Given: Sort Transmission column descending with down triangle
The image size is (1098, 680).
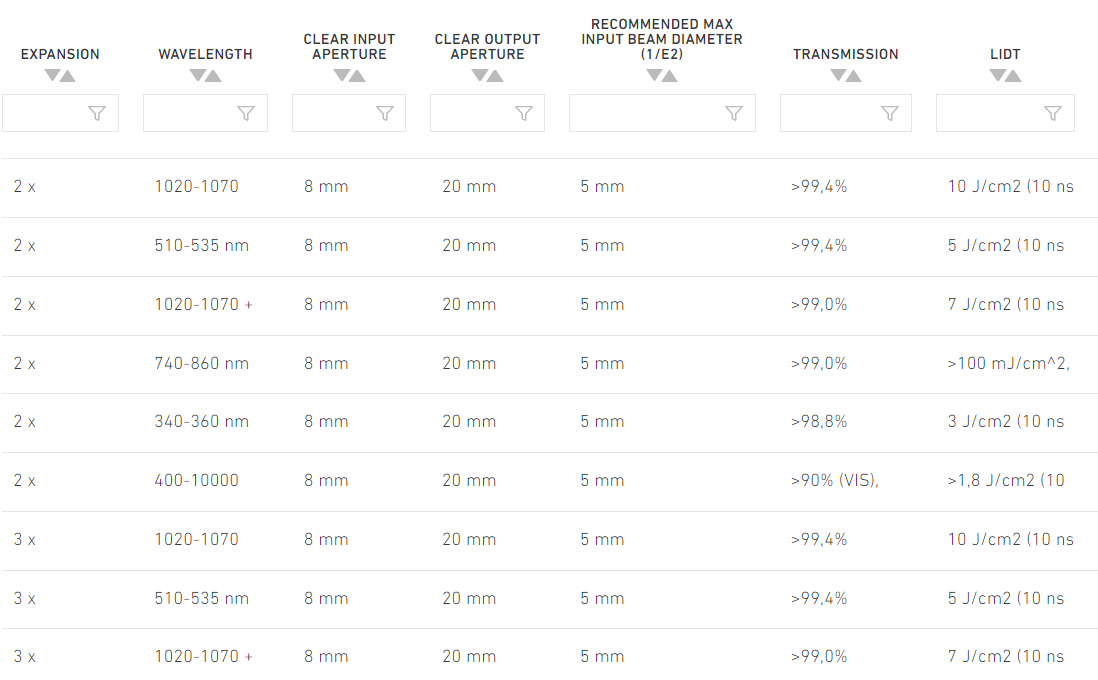Looking at the screenshot, I should pos(838,76).
